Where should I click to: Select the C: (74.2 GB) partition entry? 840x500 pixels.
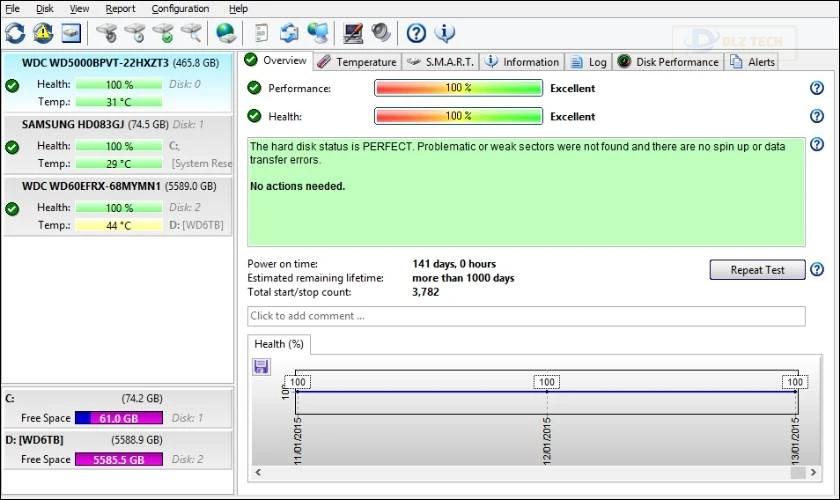(117, 408)
